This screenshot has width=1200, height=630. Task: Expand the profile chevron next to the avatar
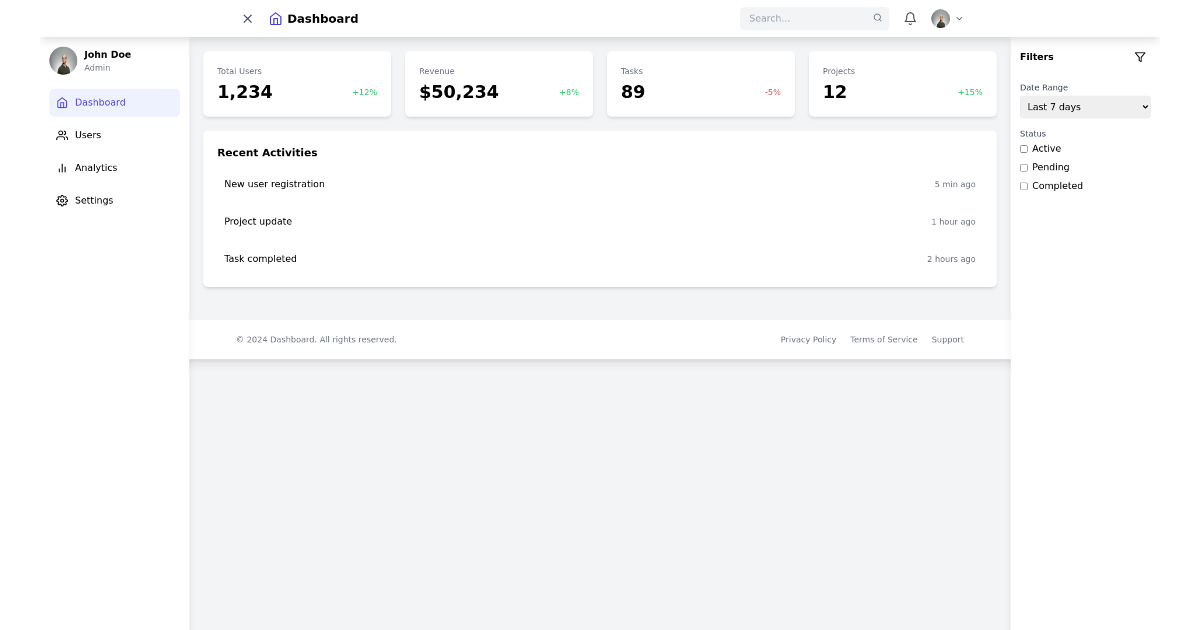(959, 18)
